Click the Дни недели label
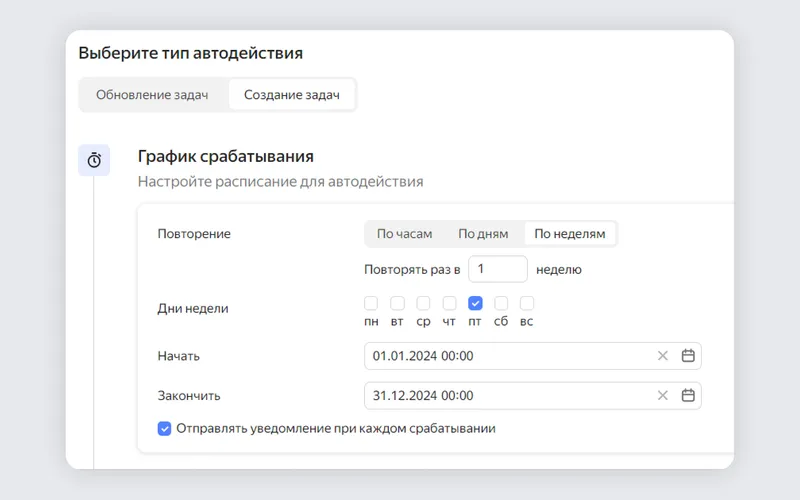Viewport: 800px width, 500px height. coord(193,308)
